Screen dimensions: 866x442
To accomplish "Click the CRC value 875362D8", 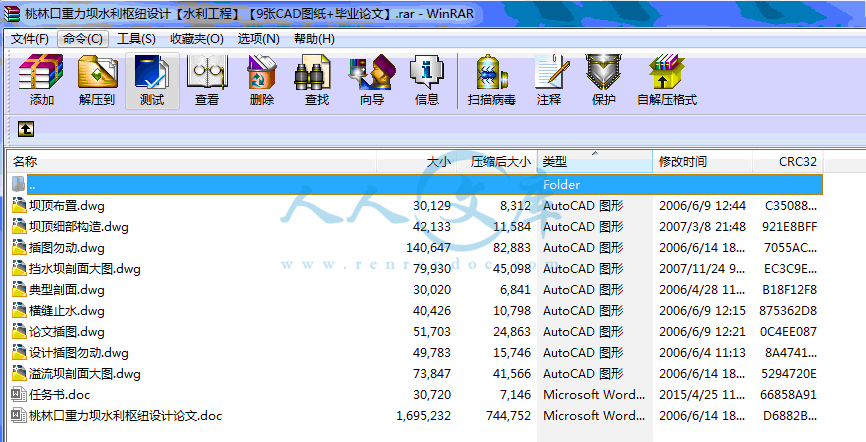I will (x=788, y=311).
